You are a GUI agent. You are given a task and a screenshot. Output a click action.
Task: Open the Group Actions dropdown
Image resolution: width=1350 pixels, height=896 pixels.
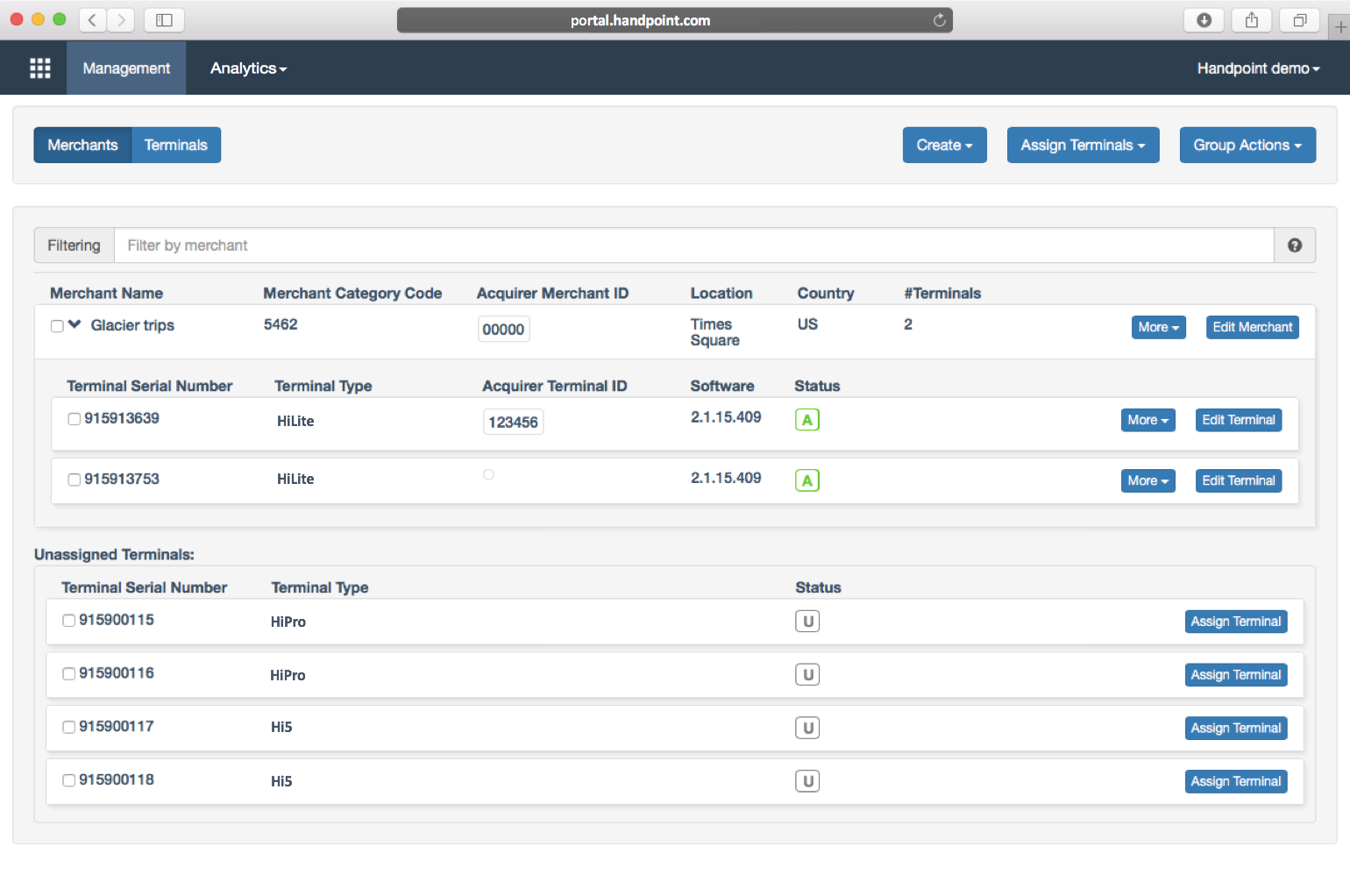click(1247, 146)
